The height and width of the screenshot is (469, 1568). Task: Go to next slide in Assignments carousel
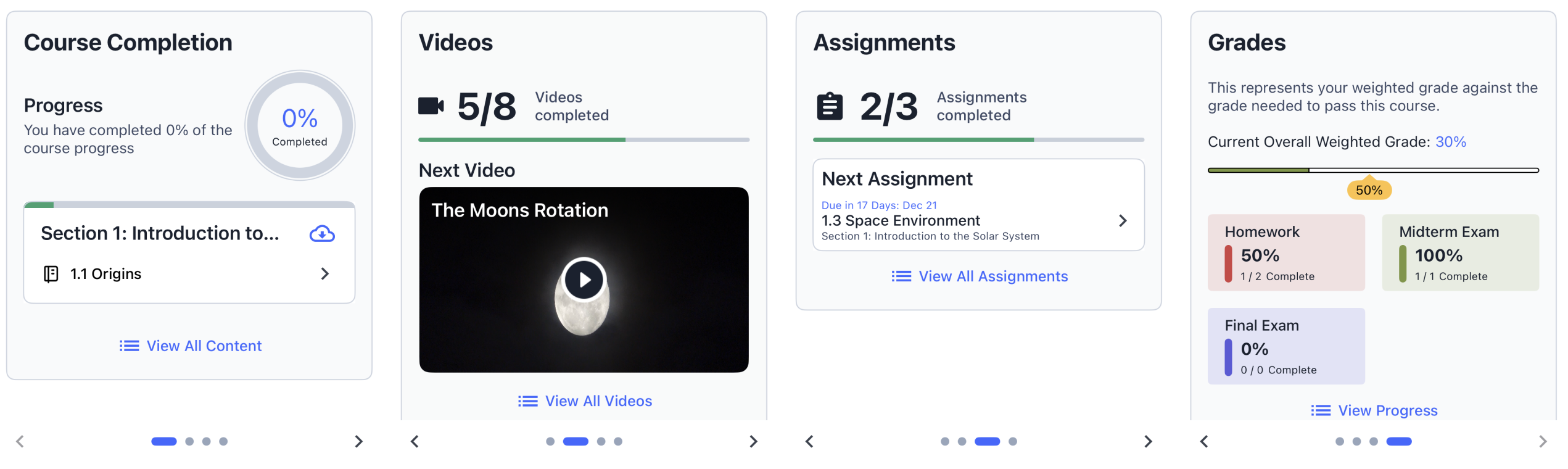1147,441
